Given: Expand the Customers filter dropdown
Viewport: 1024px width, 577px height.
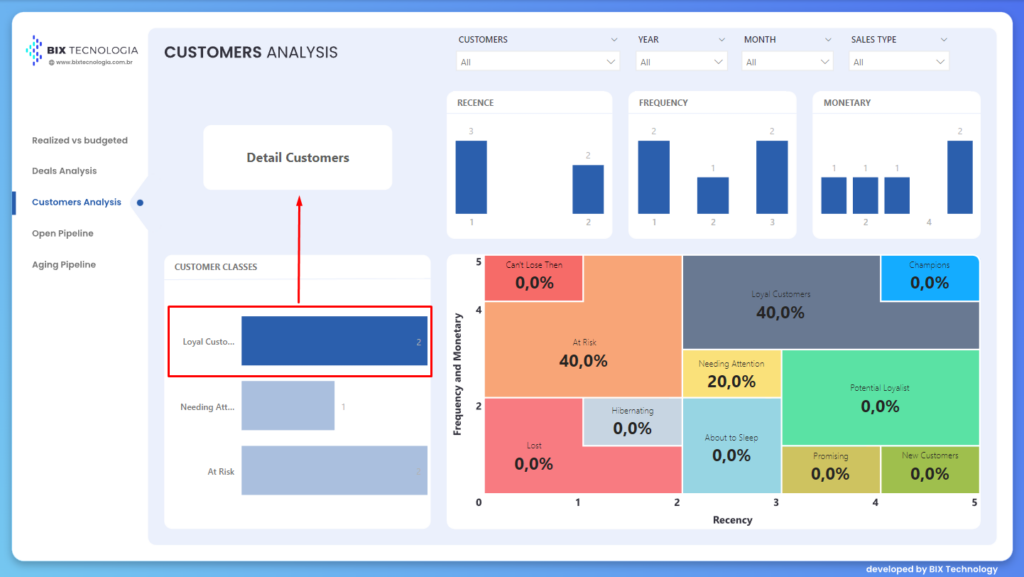Looking at the screenshot, I should (x=537, y=62).
